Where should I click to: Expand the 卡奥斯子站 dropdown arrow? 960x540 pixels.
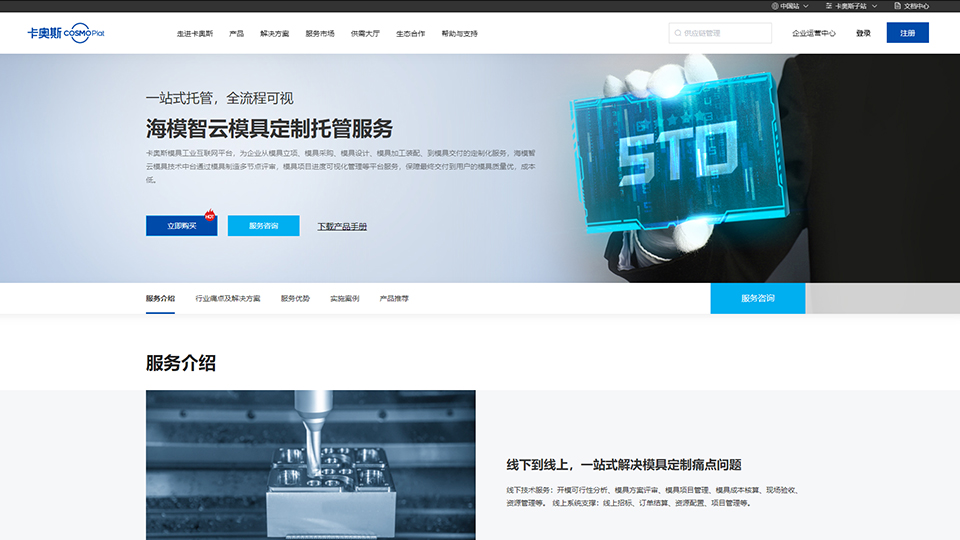point(874,6)
